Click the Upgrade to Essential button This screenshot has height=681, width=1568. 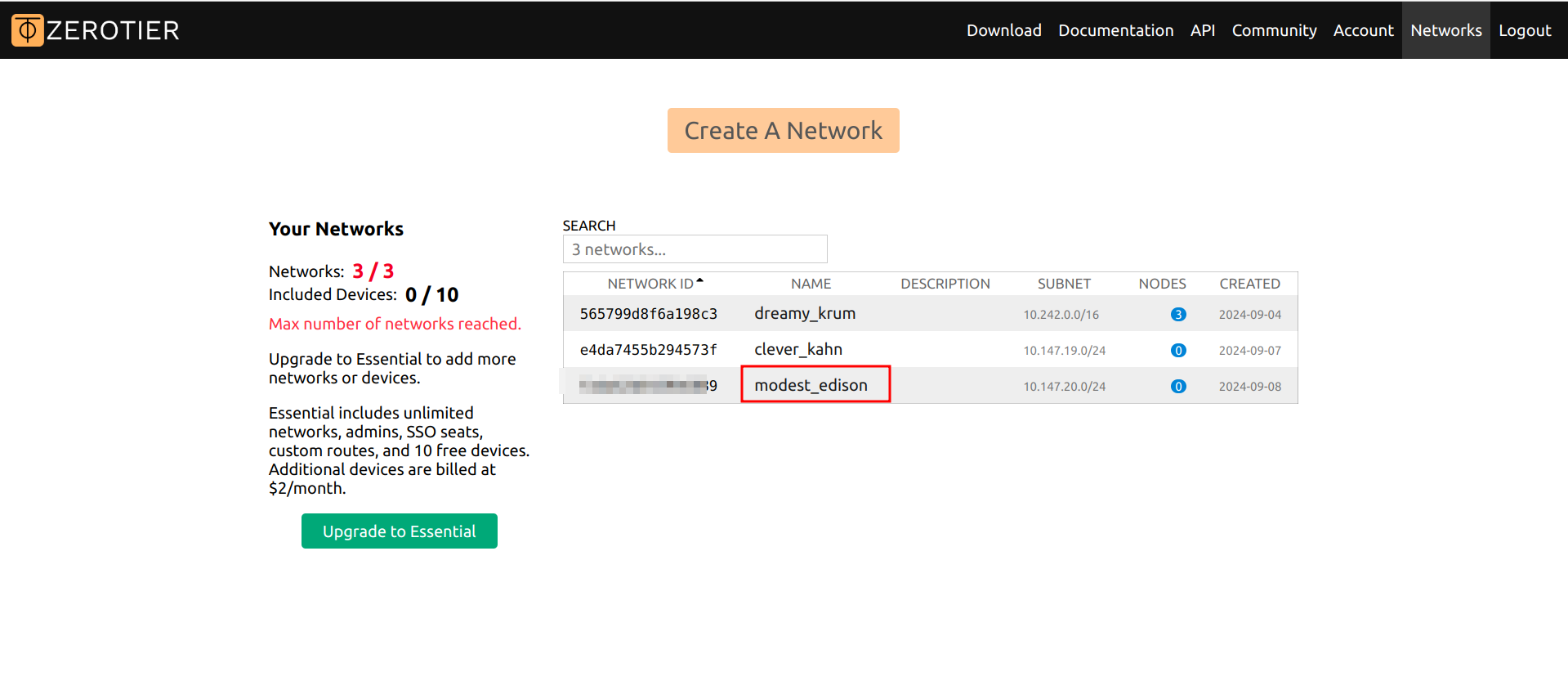tap(399, 531)
